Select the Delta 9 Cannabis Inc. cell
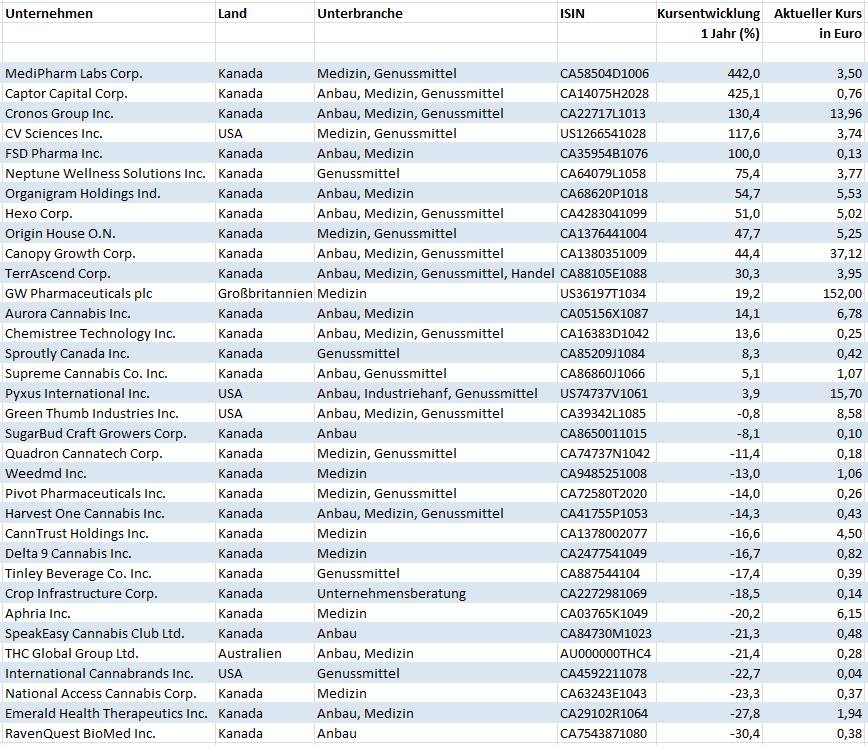 point(108,553)
